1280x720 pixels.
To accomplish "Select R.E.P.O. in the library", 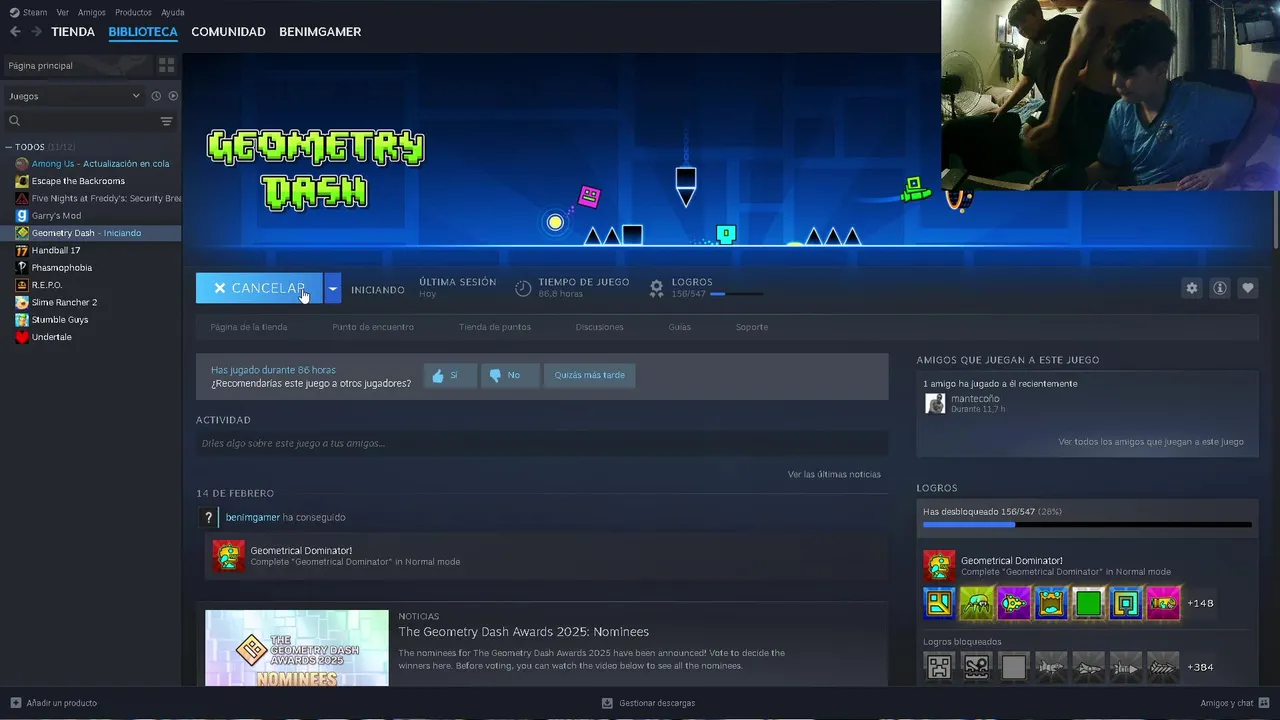I will 91,285.
